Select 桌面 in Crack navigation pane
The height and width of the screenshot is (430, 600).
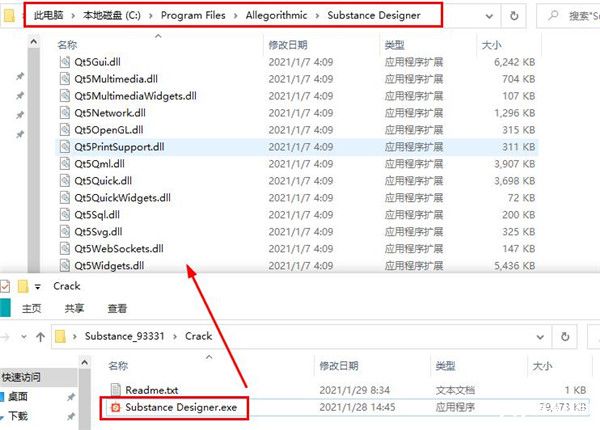[18, 397]
